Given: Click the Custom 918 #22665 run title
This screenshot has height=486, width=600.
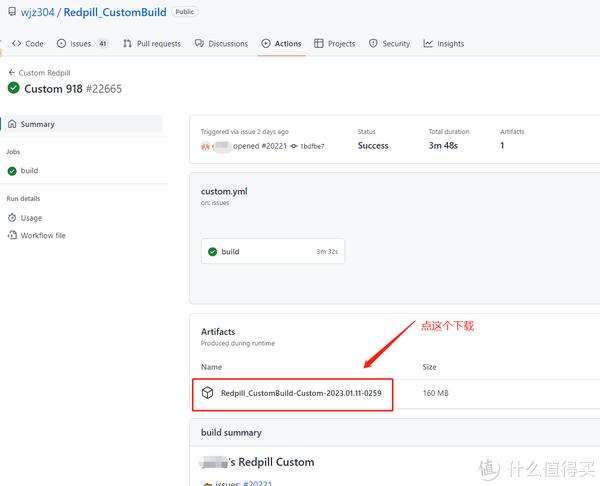Looking at the screenshot, I should tap(73, 89).
